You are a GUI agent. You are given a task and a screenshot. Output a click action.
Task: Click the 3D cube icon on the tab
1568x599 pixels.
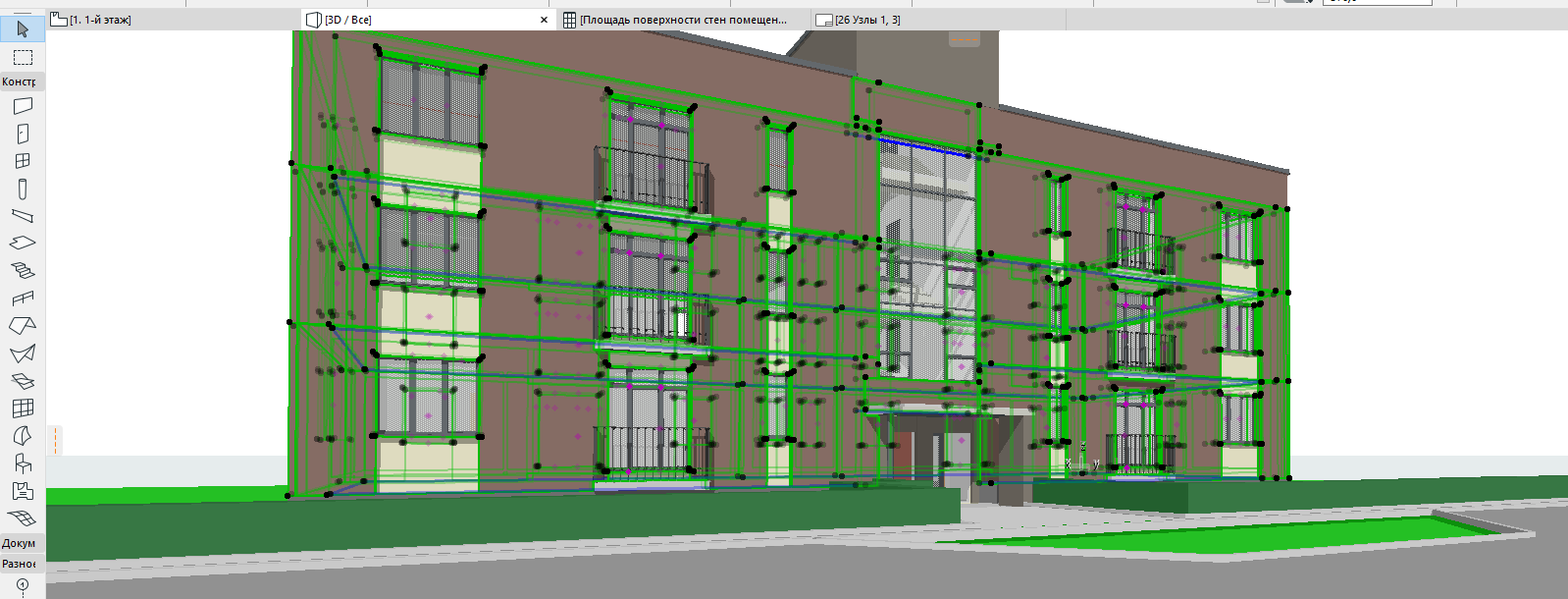314,20
